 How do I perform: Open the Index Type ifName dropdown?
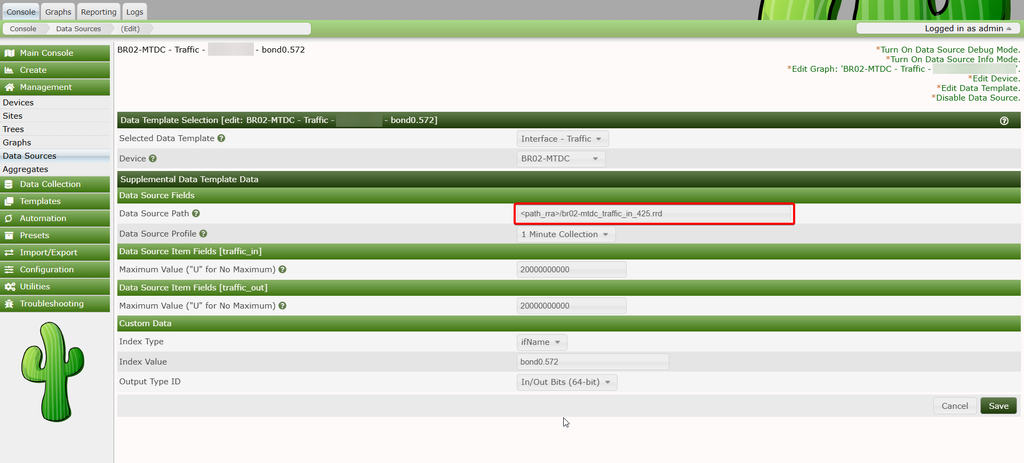(542, 342)
